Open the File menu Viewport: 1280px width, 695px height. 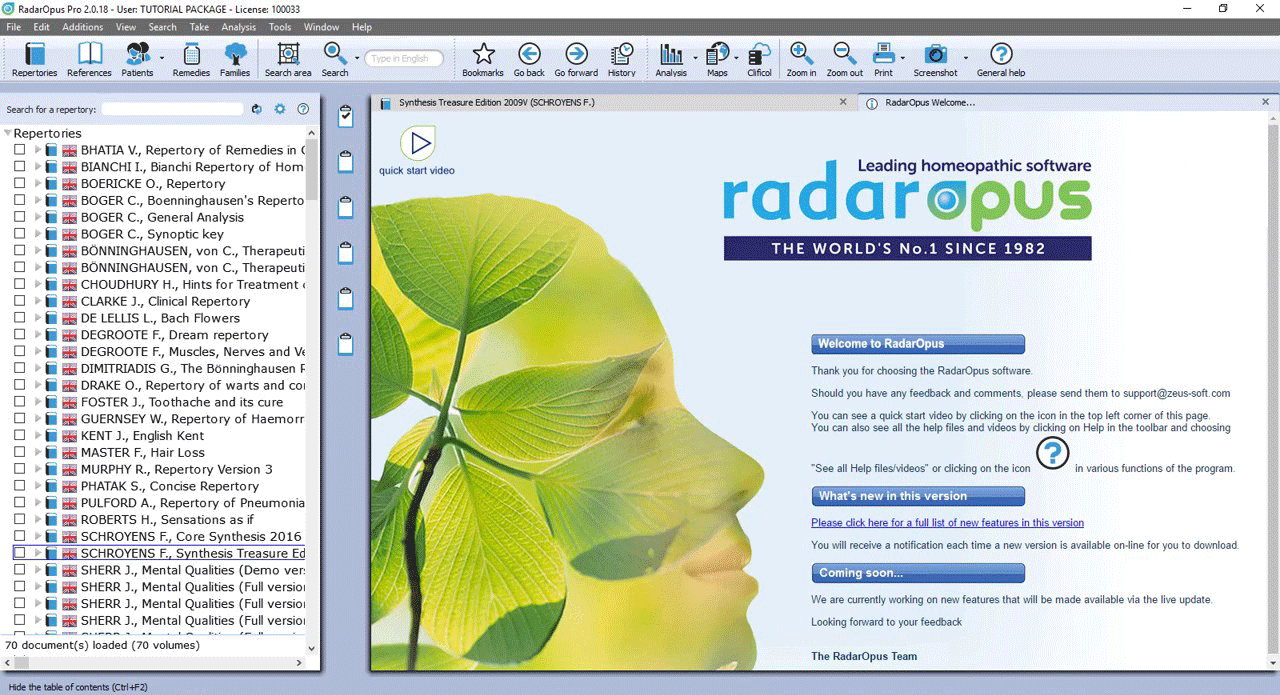pyautogui.click(x=14, y=27)
